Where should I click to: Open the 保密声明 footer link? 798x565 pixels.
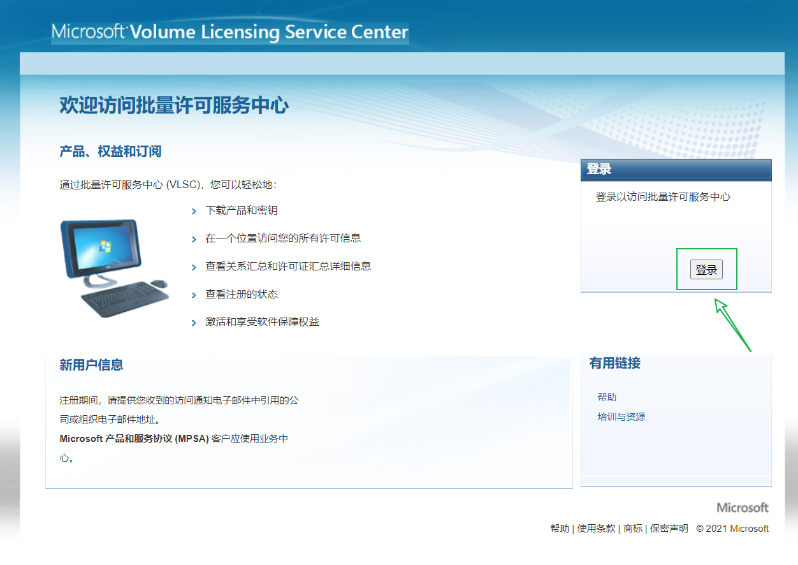click(x=669, y=528)
